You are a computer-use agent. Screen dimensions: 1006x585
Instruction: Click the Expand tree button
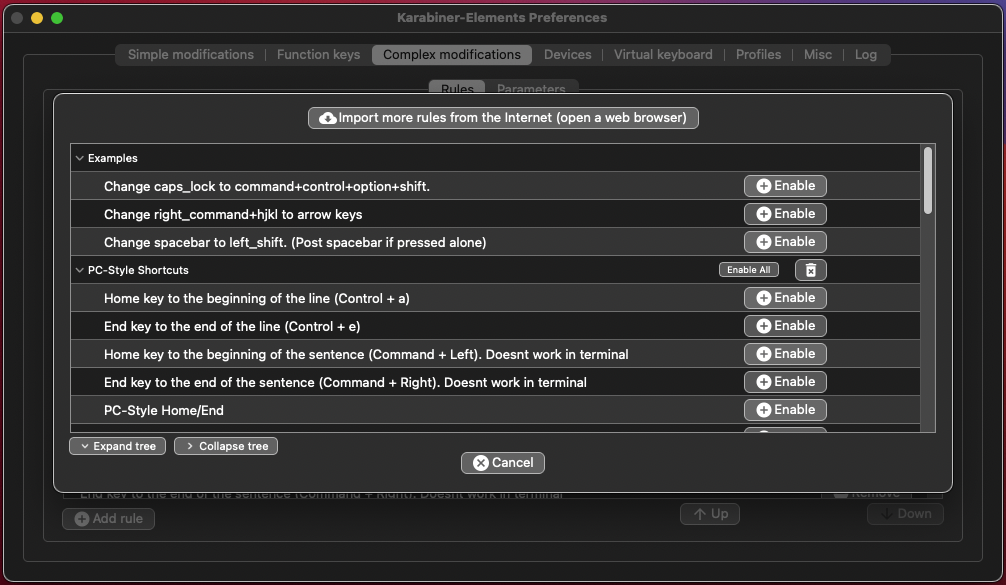click(x=117, y=446)
